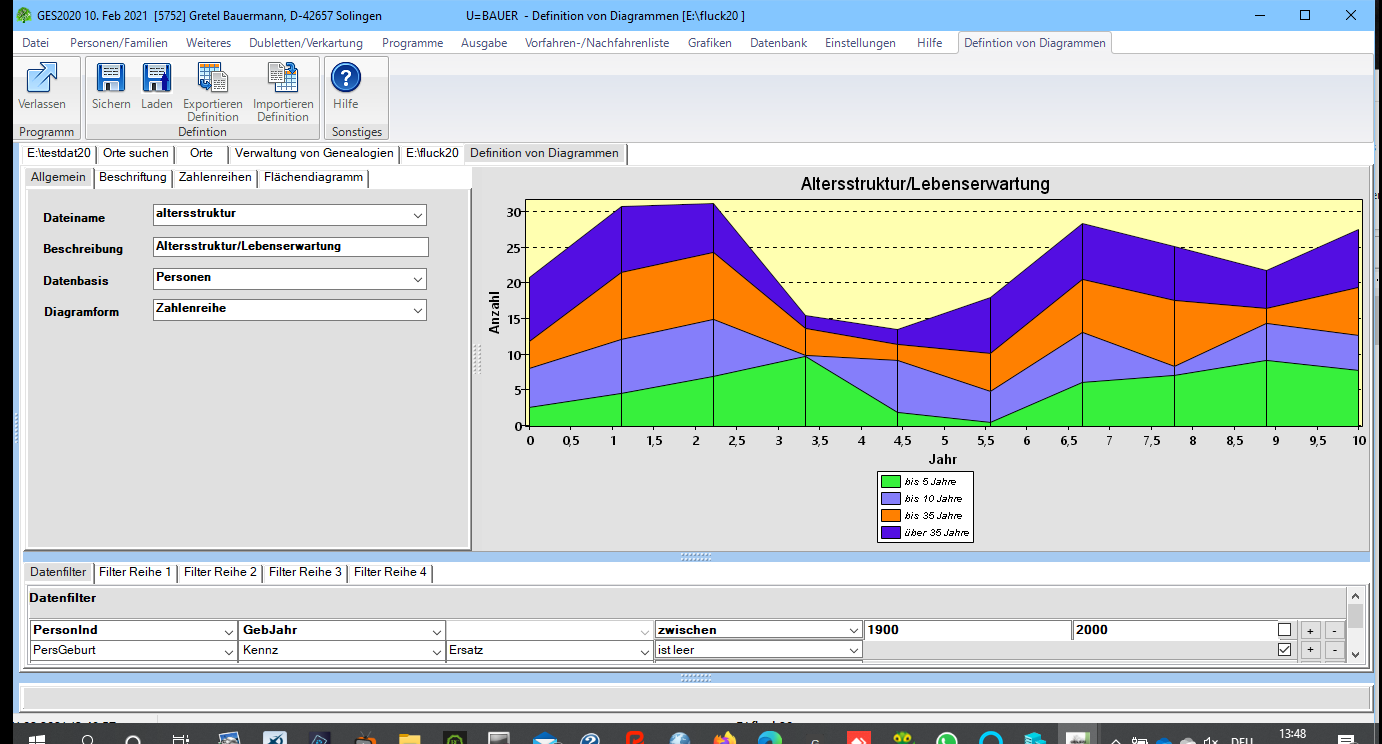Open the Diagramform dropdown
This screenshot has width=1382, height=744.
click(x=417, y=311)
